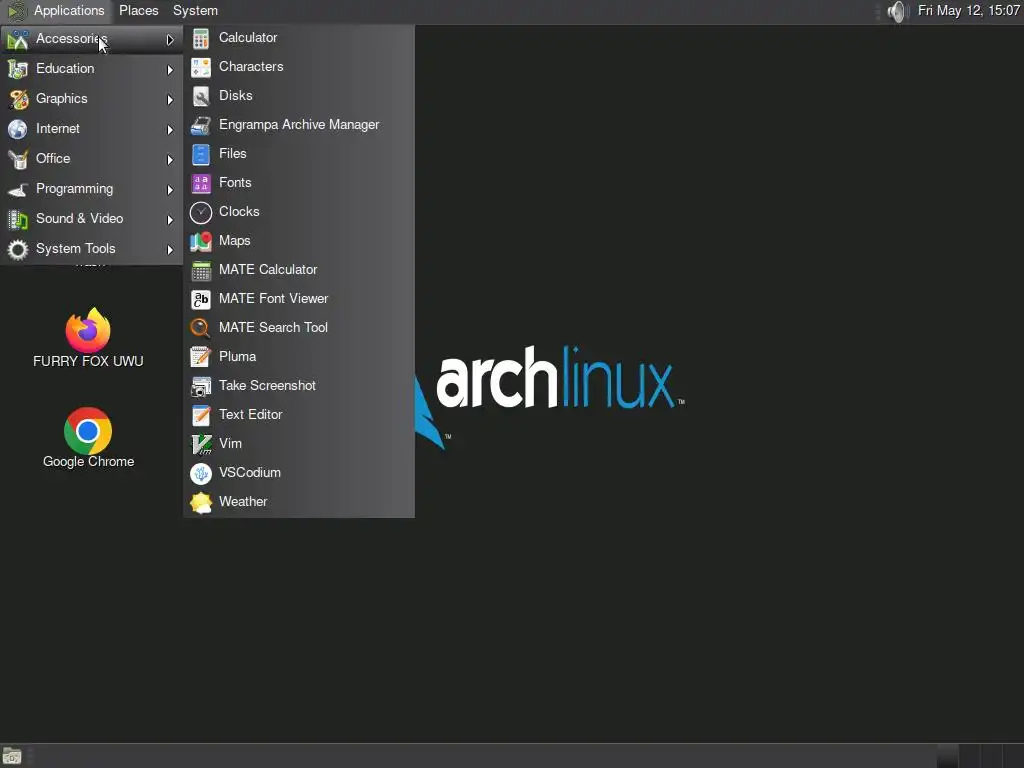Image resolution: width=1024 pixels, height=768 pixels.
Task: Click the MATE Font Viewer label
Action: click(273, 298)
